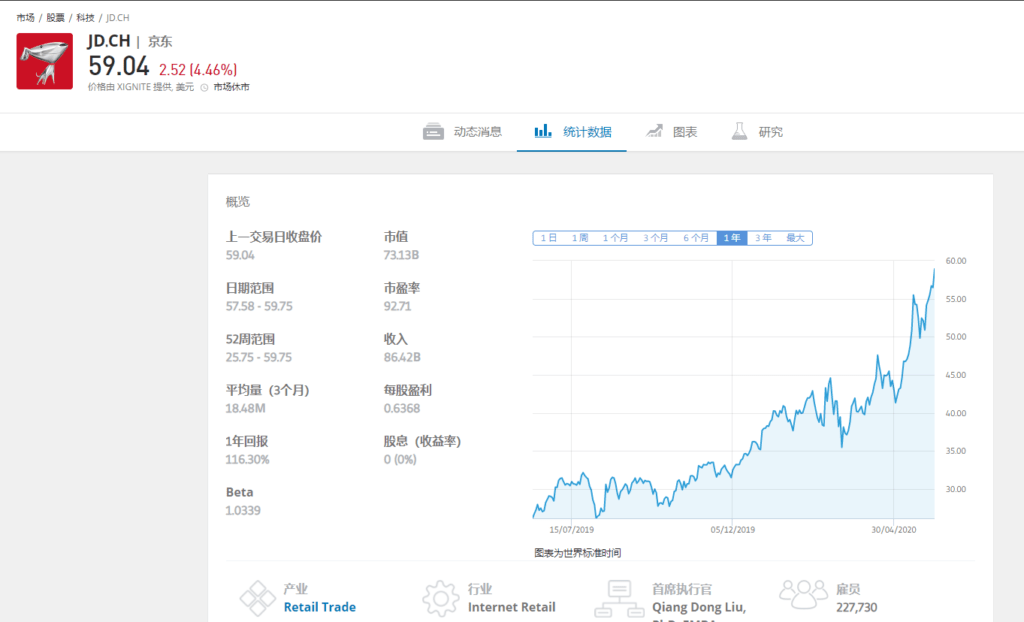Click the 股息 value 0 (0%)
Image resolution: width=1024 pixels, height=622 pixels.
coord(400,459)
